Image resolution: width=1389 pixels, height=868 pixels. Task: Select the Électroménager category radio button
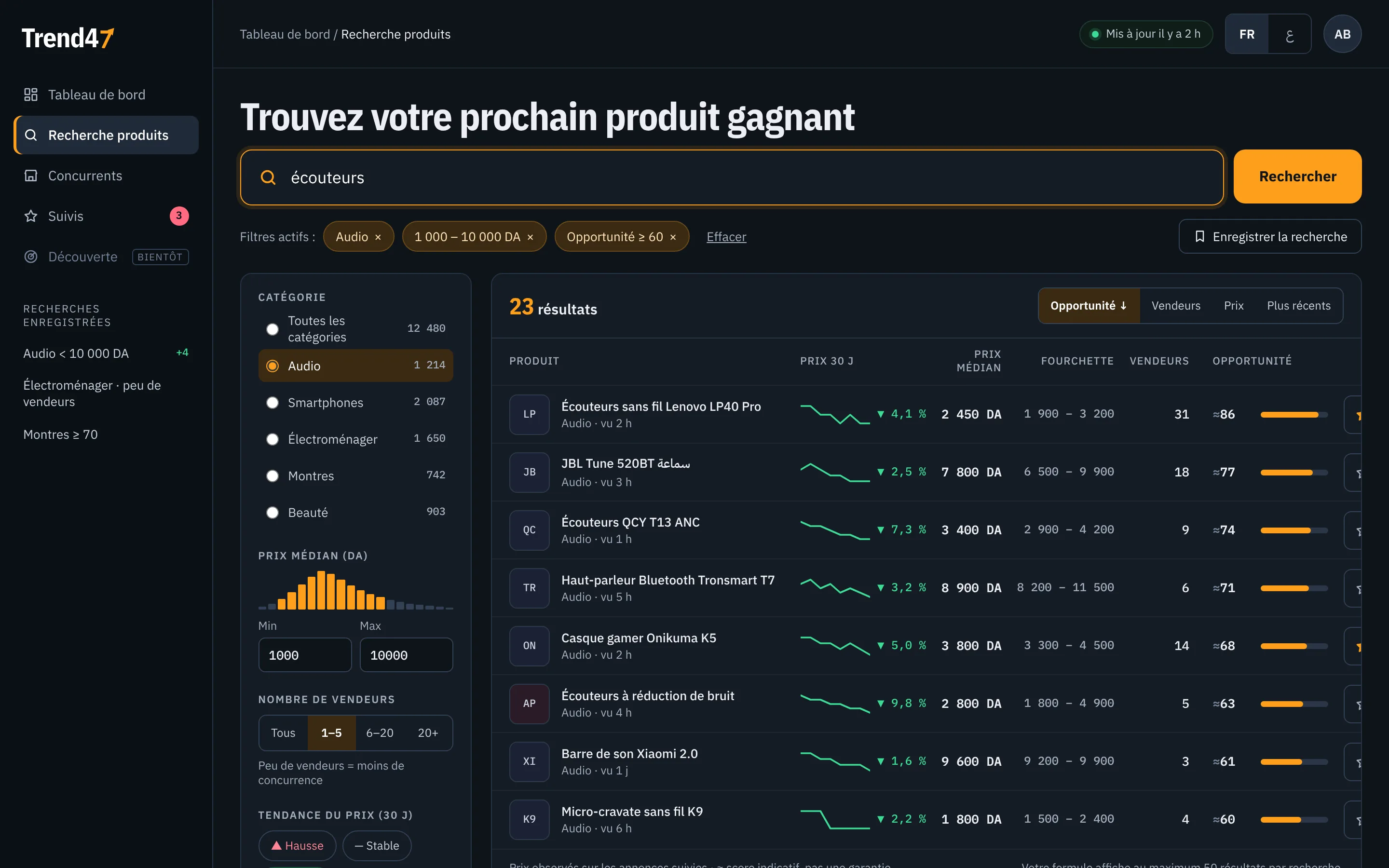coord(272,439)
